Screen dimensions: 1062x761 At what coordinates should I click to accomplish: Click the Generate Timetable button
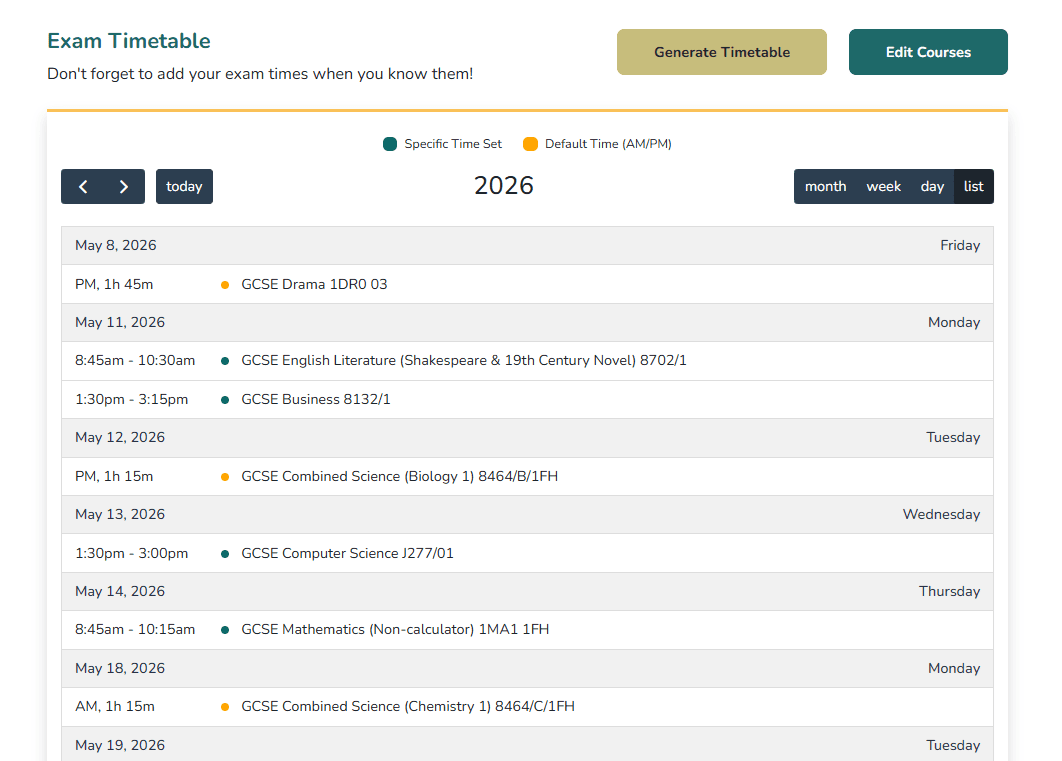pos(721,52)
